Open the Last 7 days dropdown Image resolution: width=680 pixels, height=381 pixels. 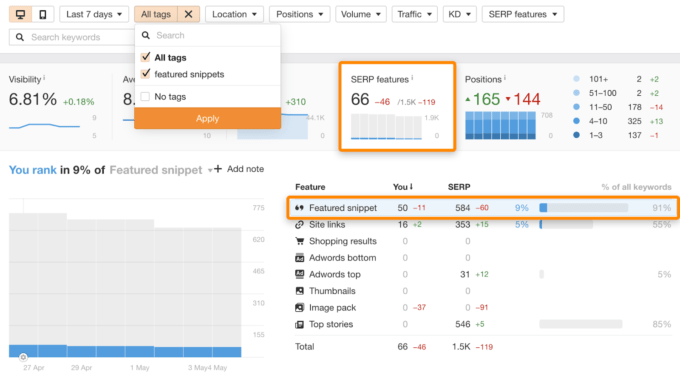[94, 14]
